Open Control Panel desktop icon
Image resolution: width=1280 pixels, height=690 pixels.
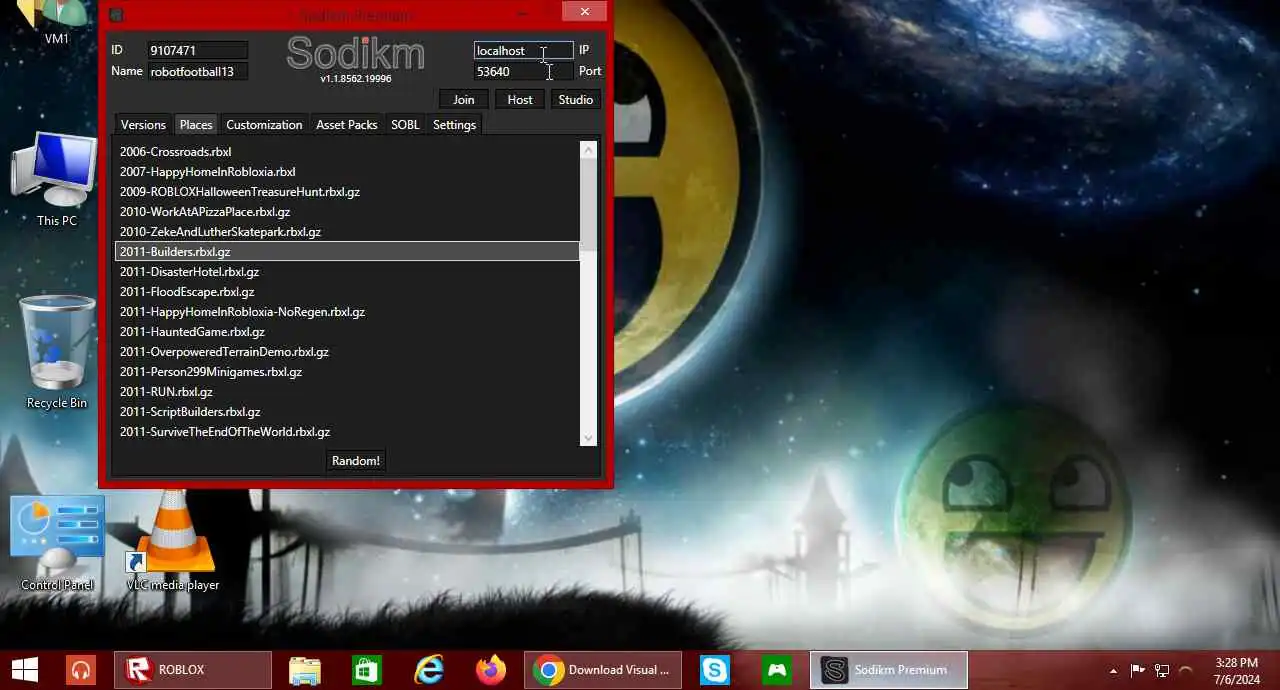click(57, 543)
